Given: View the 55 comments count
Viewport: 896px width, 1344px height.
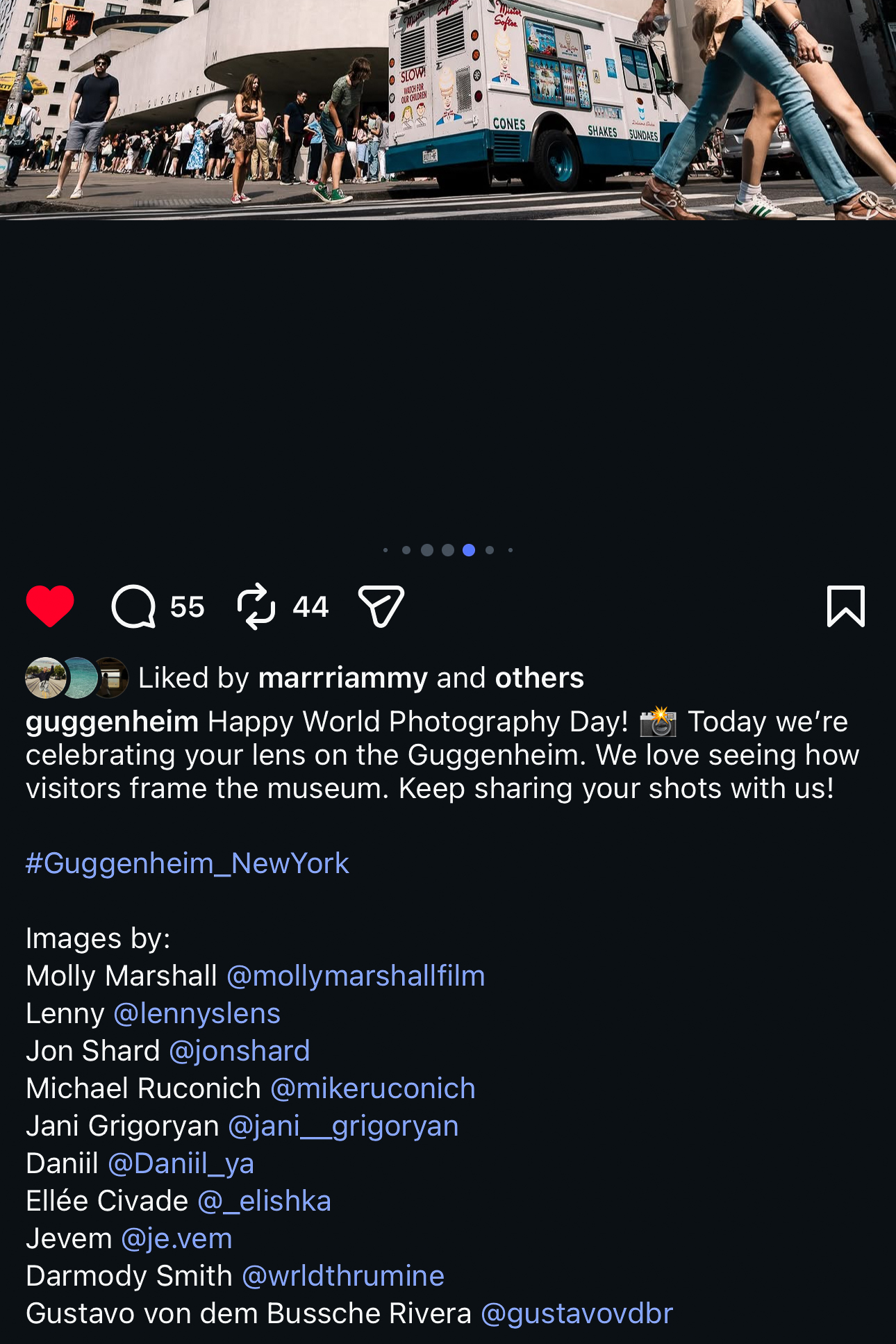Looking at the screenshot, I should coord(188,607).
